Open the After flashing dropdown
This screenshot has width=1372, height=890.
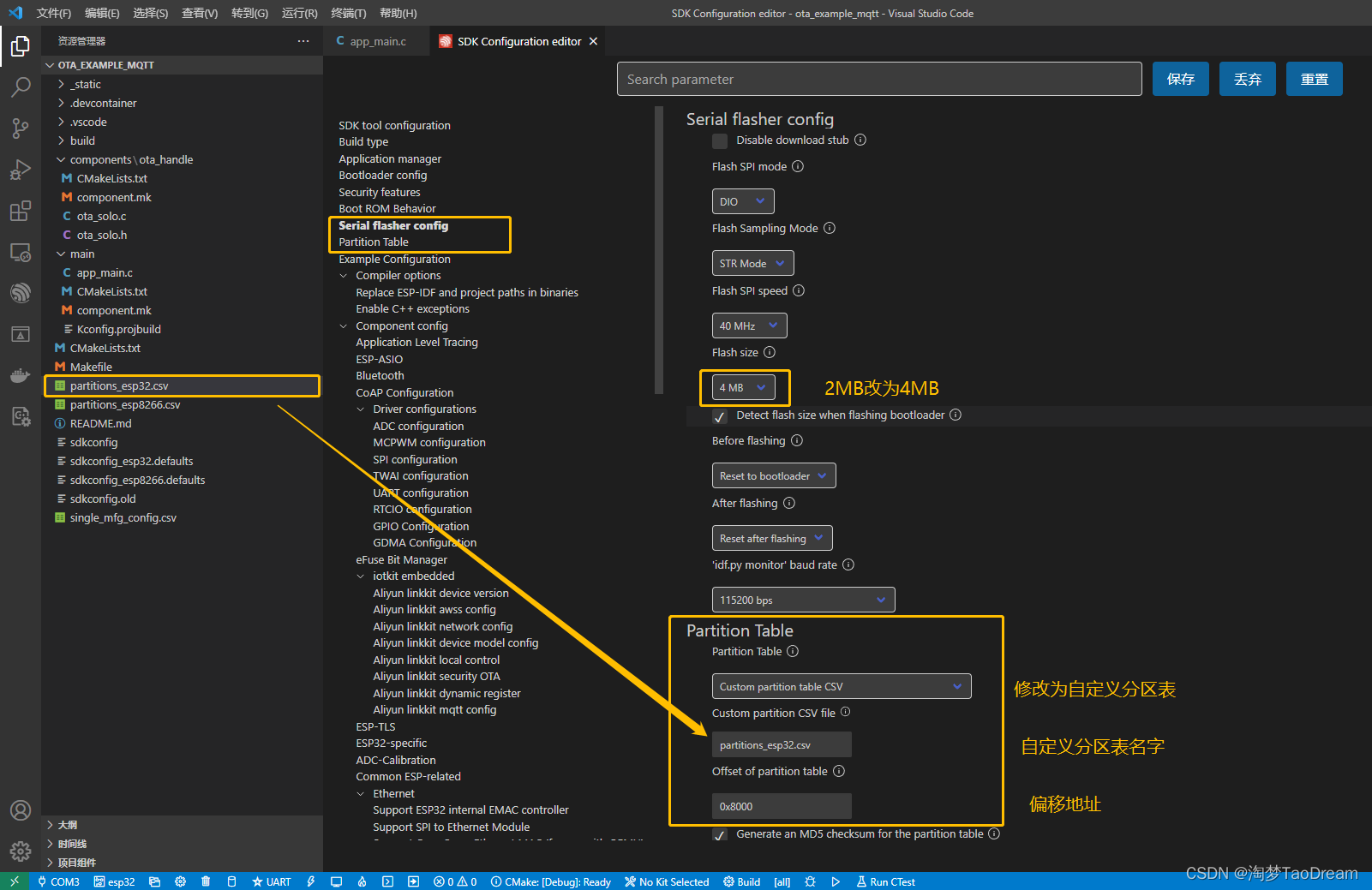[x=772, y=538]
